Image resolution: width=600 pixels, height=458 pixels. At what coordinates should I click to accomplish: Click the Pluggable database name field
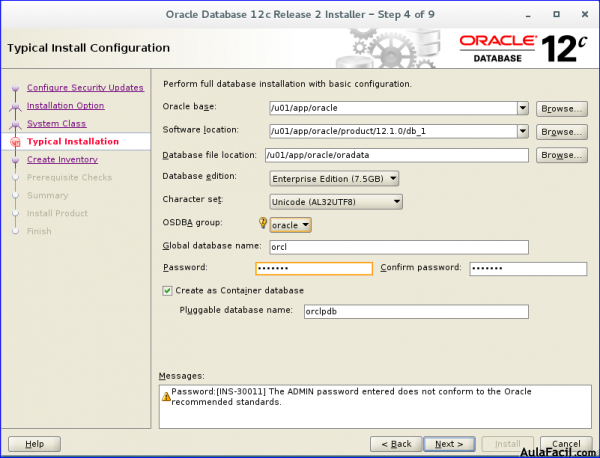click(x=416, y=311)
